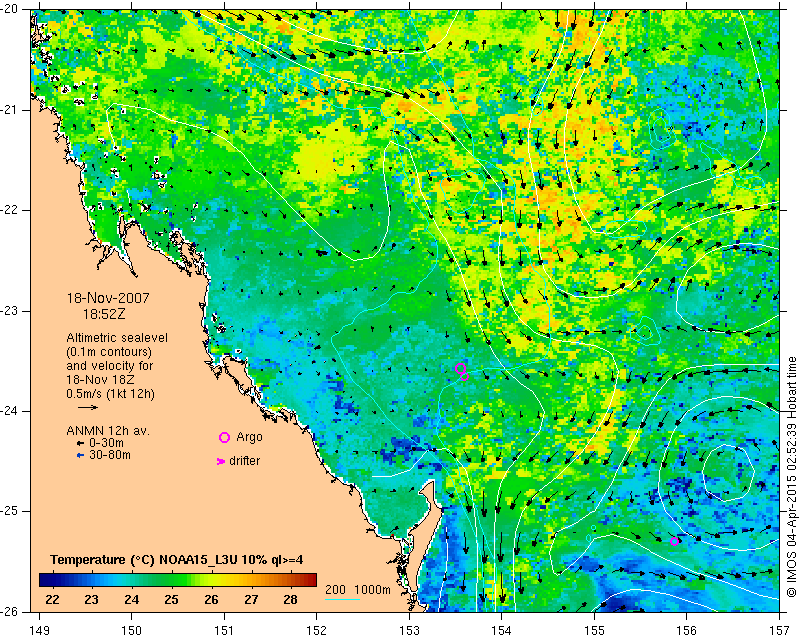
Task: Click the "30-80m" depth label
Action: (x=110, y=455)
